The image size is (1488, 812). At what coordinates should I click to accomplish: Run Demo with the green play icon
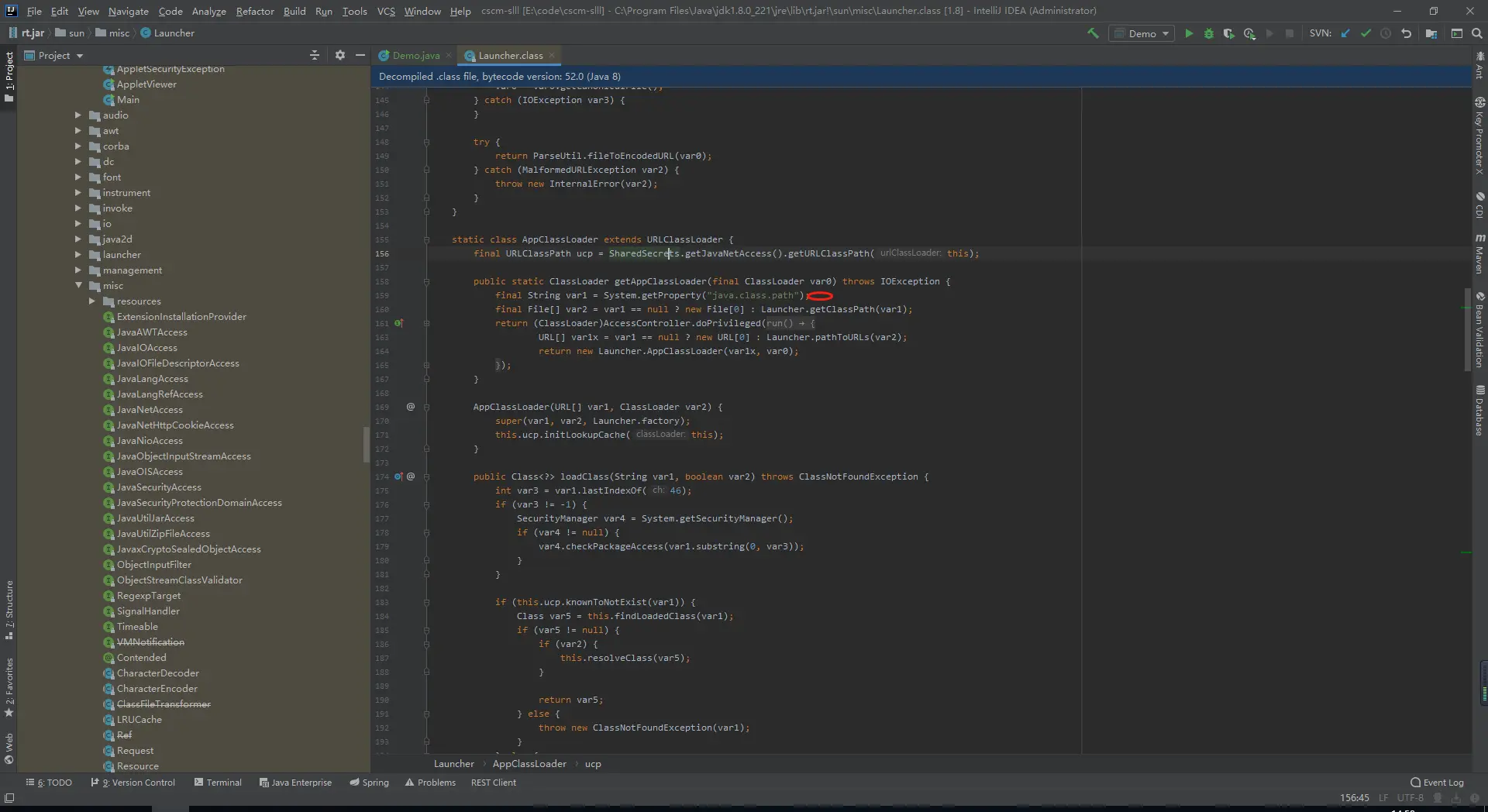point(1189,33)
